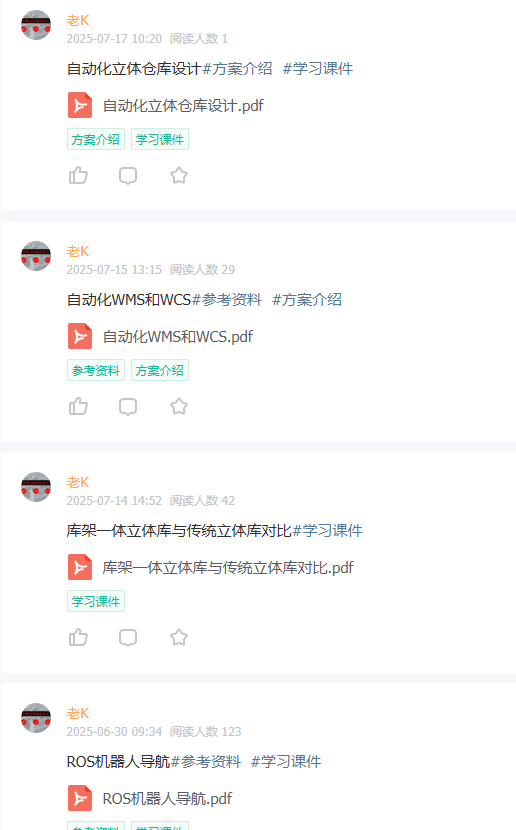516x830 pixels.
Task: Like the 自动化立体仓库设计 post
Action: (78, 175)
